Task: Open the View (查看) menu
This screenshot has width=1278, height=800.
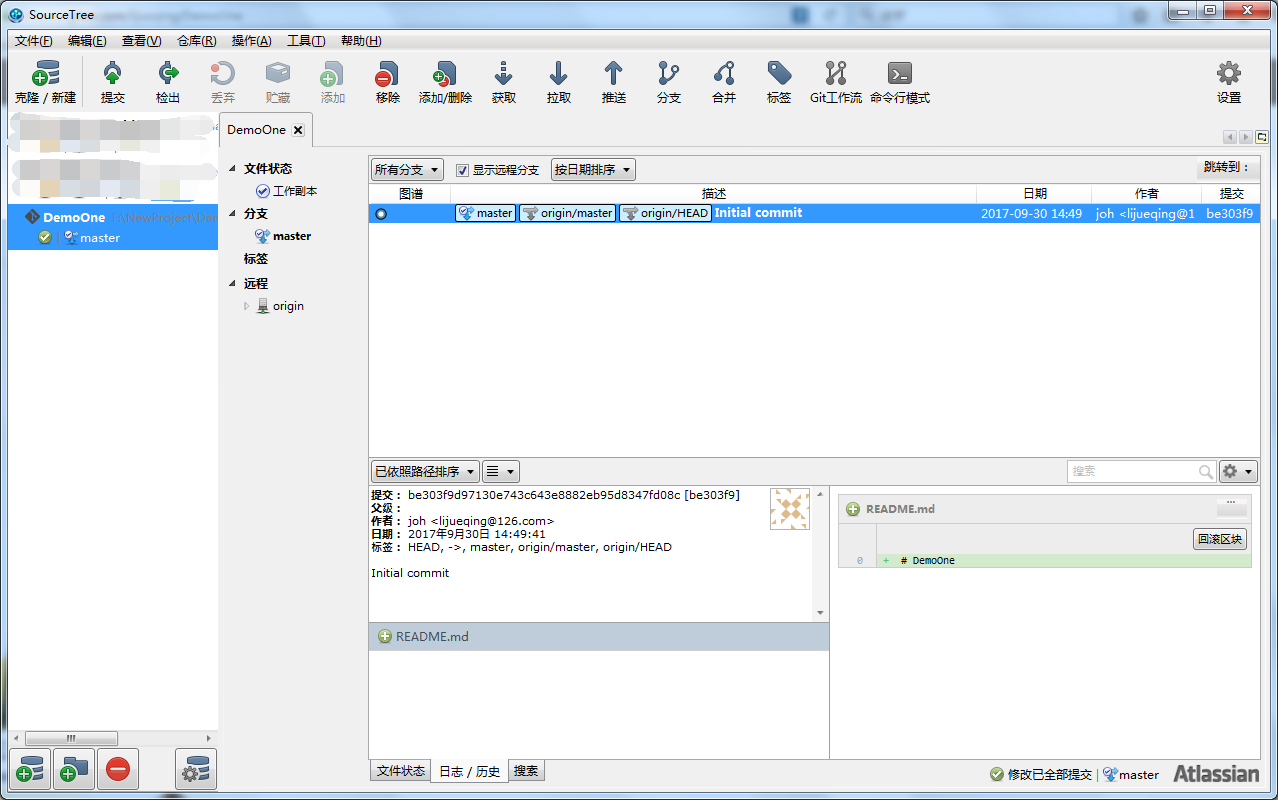Action: 141,41
